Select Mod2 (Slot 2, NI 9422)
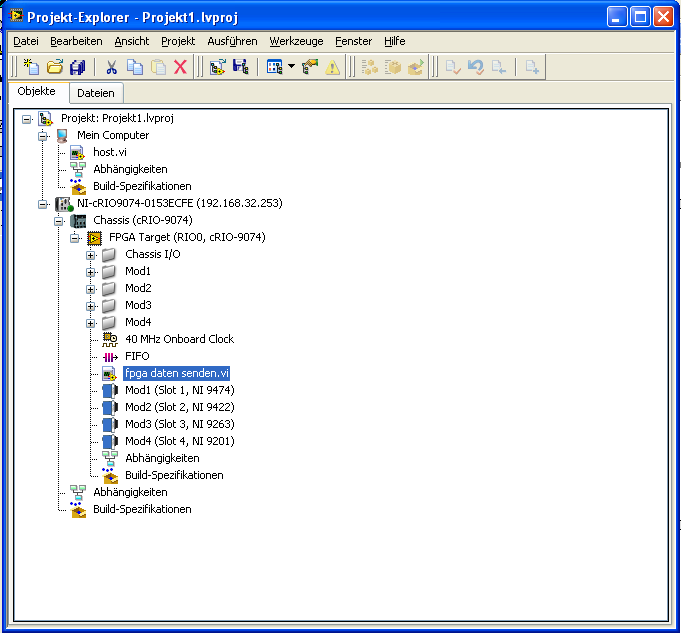The image size is (681, 633). [x=180, y=407]
